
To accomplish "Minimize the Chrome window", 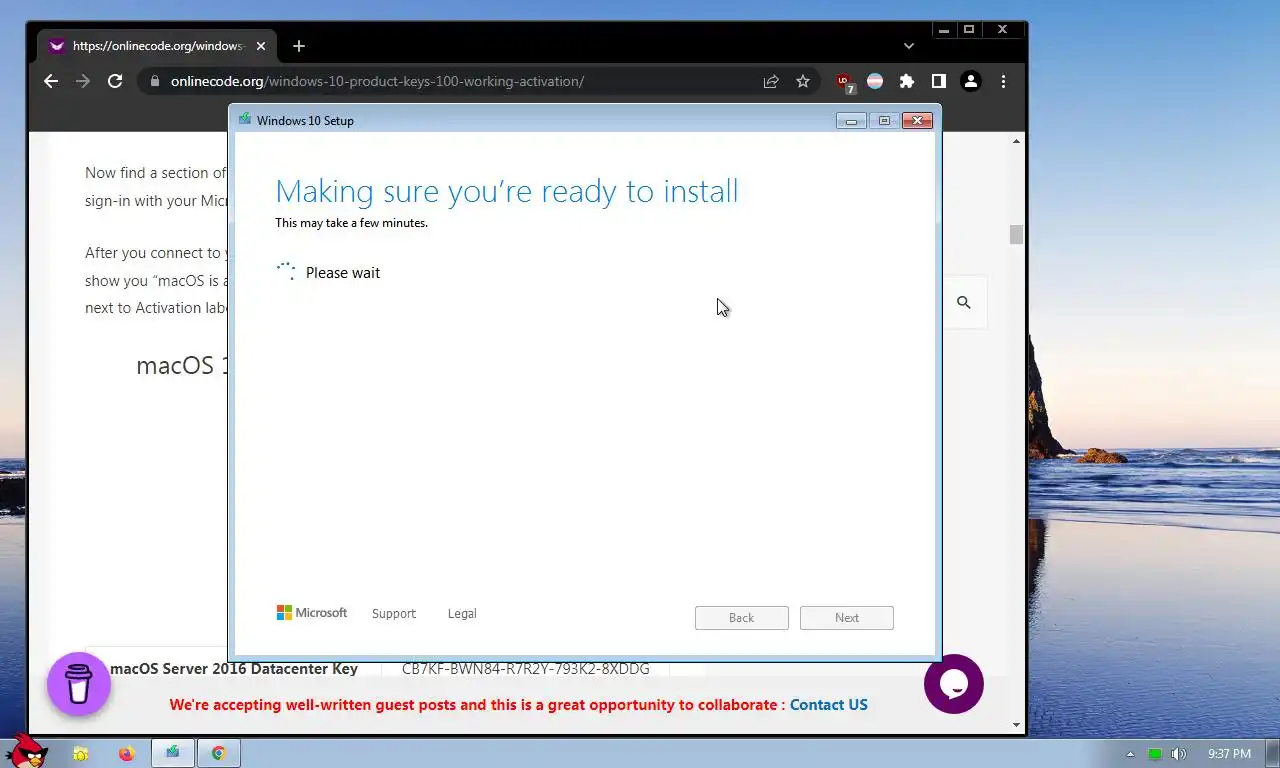I will 944,30.
